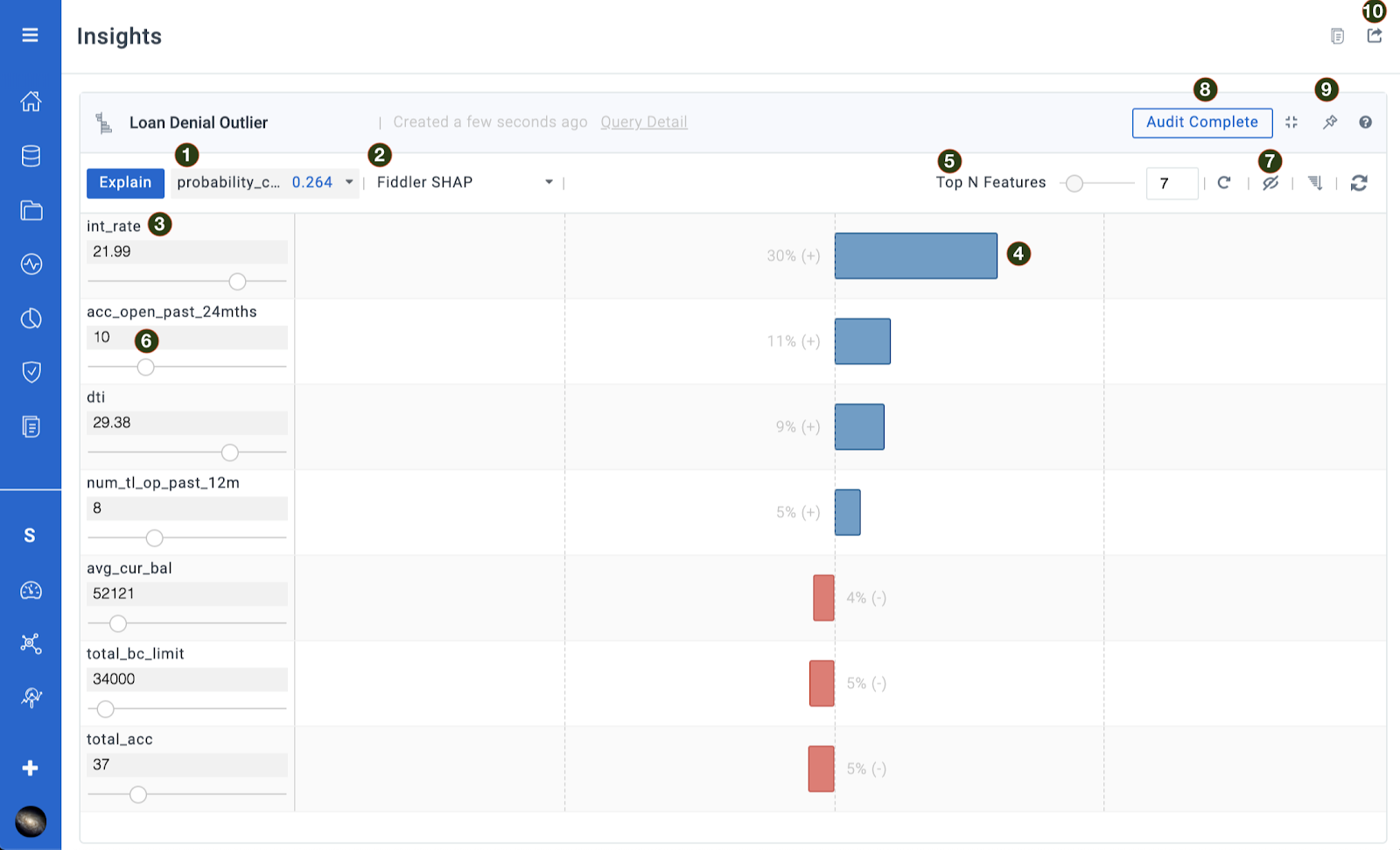Click the share icon at top right
Image resolution: width=1400 pixels, height=850 pixels.
point(1375,36)
